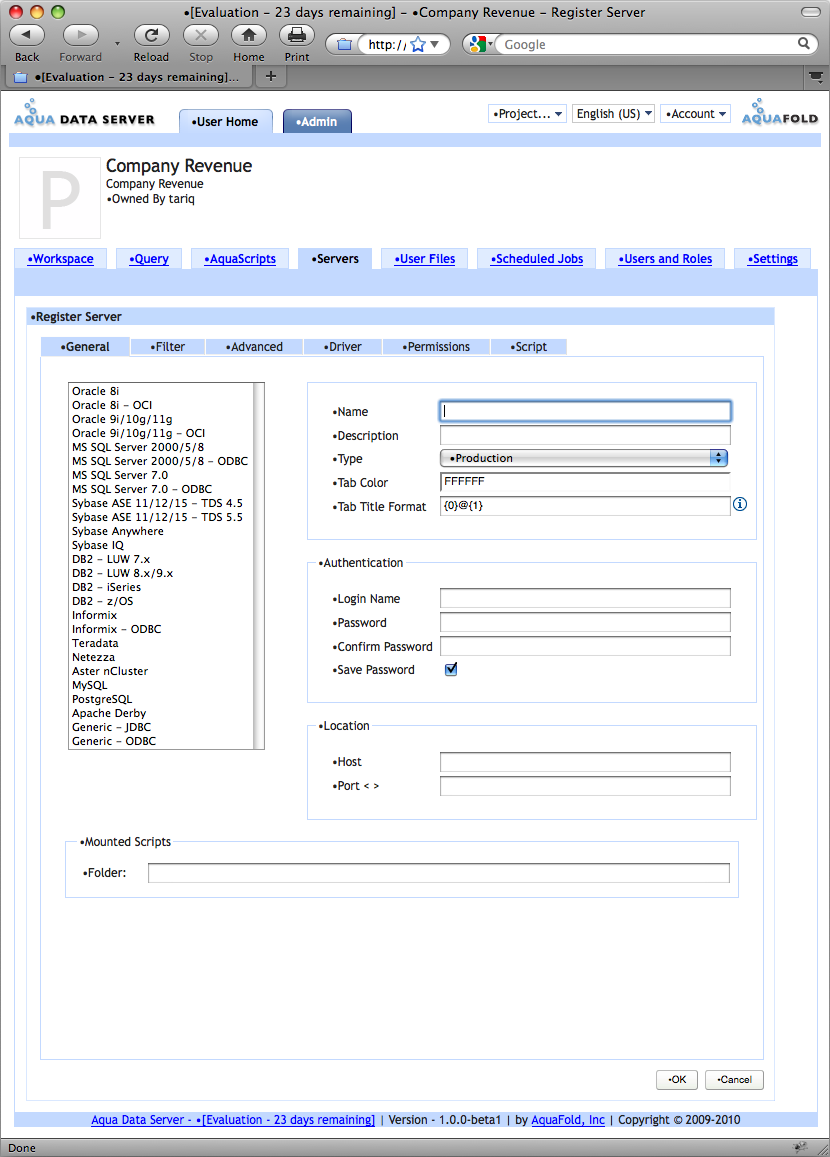
Task: Select Generic - JDBC server type
Action: click(x=161, y=727)
